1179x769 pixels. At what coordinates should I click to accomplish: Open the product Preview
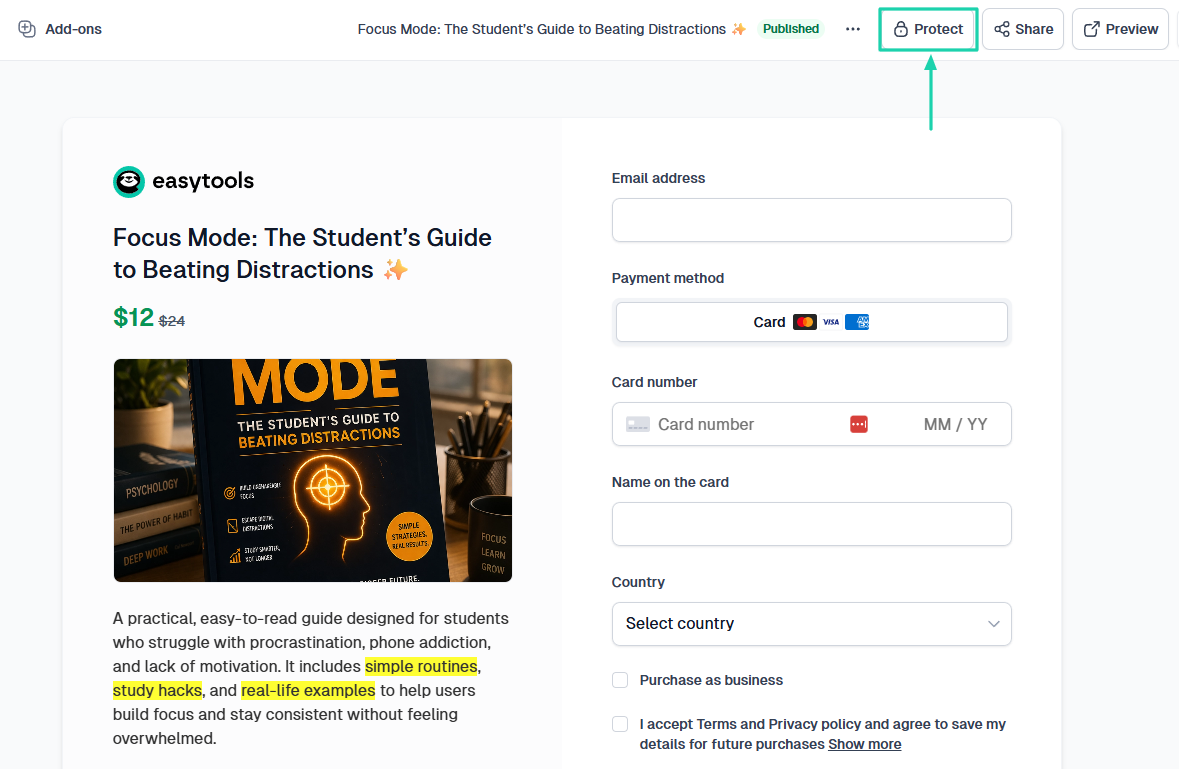click(1120, 29)
